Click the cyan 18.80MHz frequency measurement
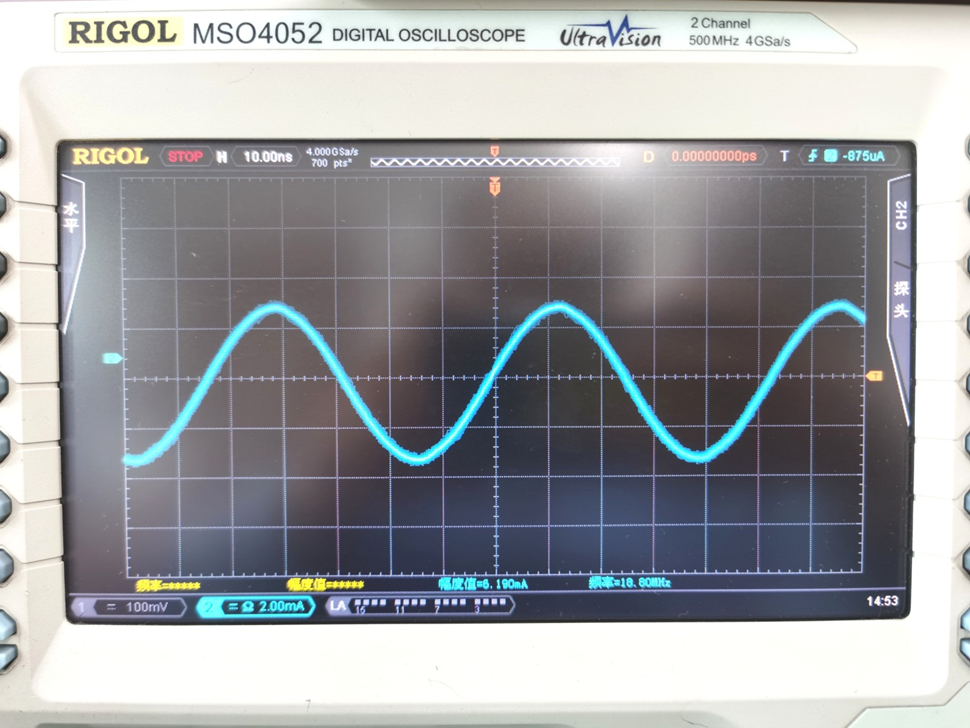This screenshot has height=728, width=970. tap(629, 582)
